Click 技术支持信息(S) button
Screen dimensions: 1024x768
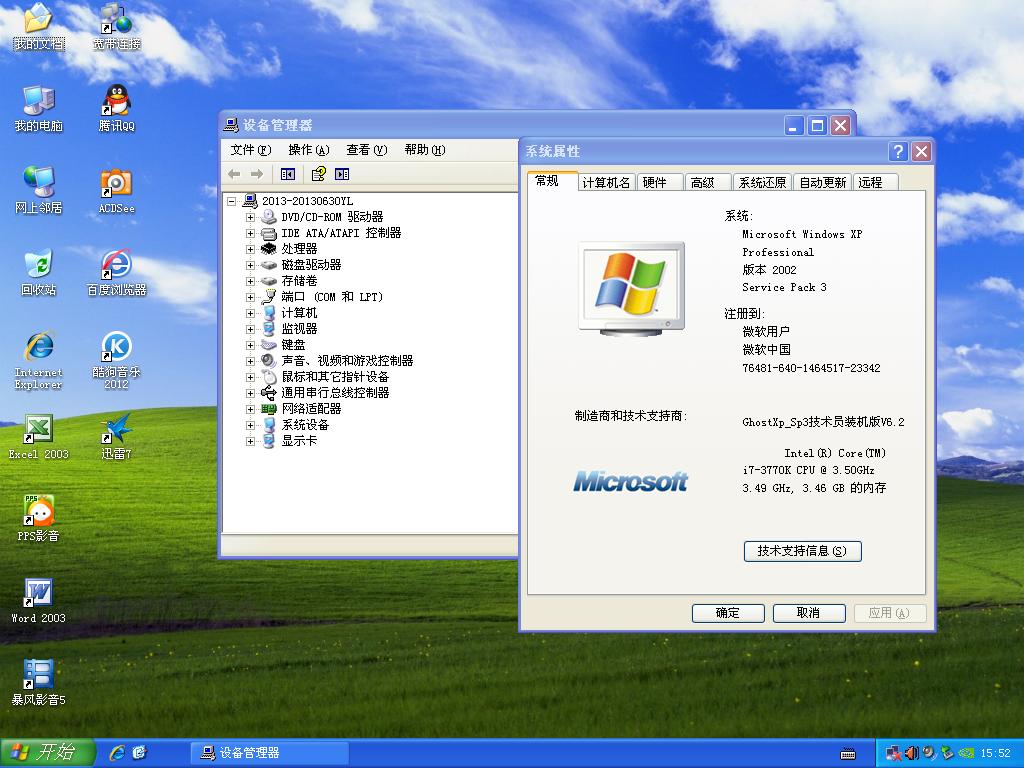pos(803,551)
